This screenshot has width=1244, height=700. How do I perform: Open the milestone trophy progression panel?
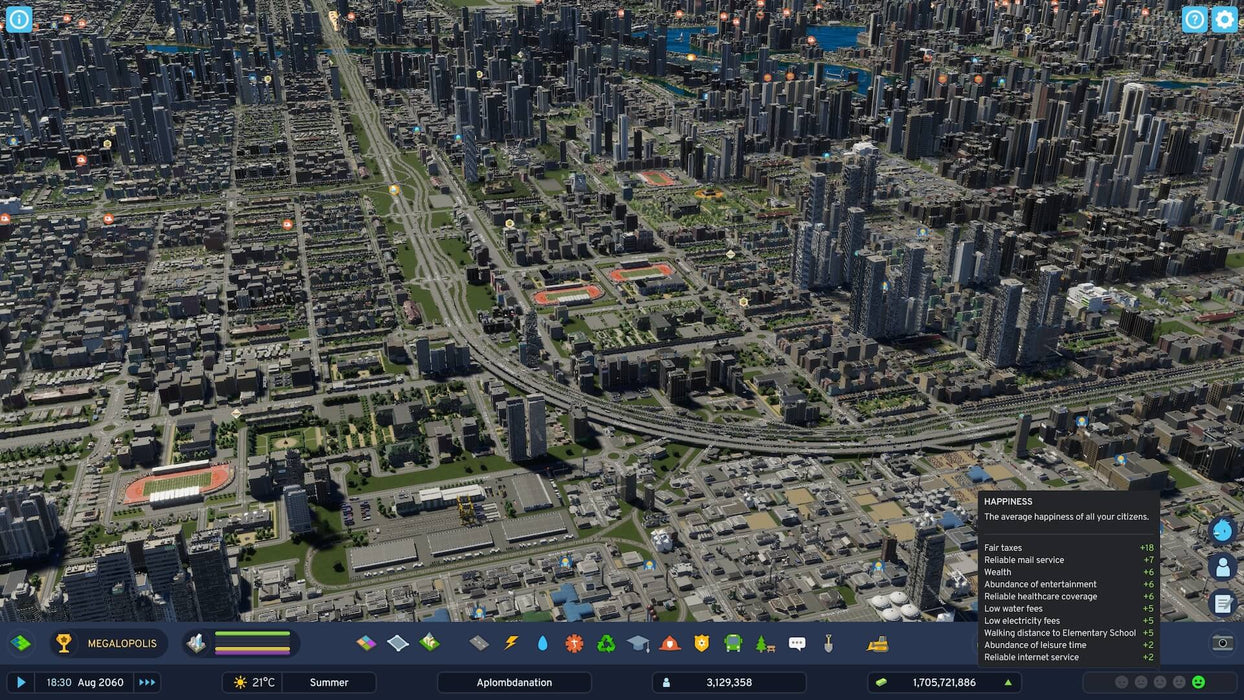click(x=64, y=643)
